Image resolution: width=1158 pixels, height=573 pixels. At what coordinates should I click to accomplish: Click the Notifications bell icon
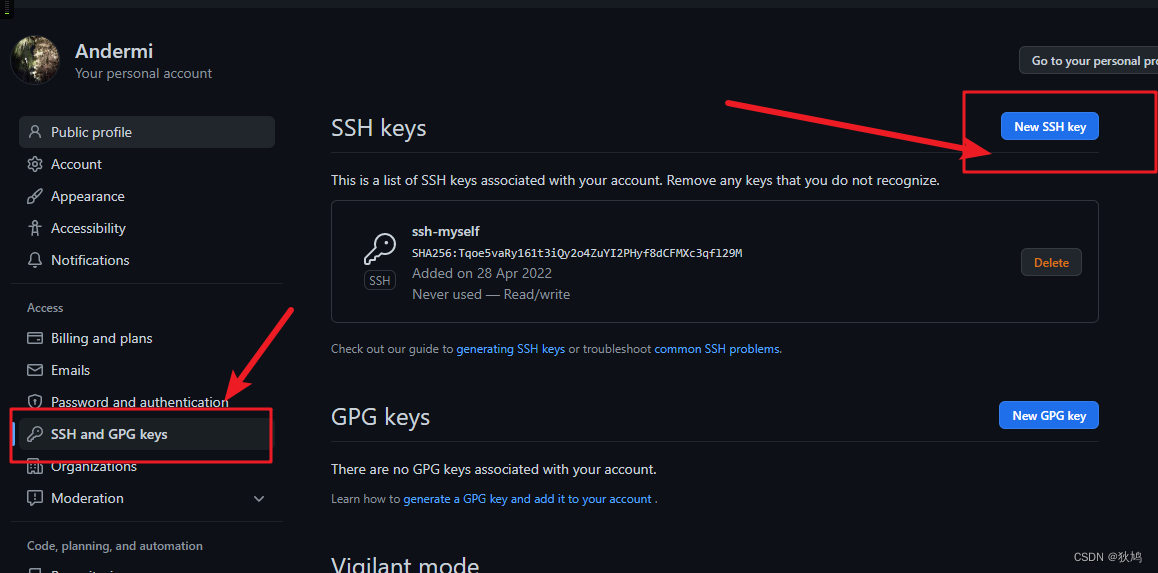35,260
